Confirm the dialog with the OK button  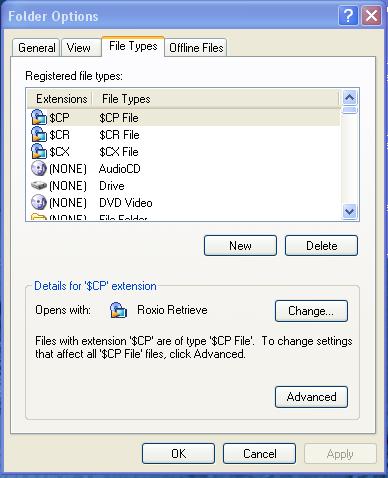tap(178, 453)
